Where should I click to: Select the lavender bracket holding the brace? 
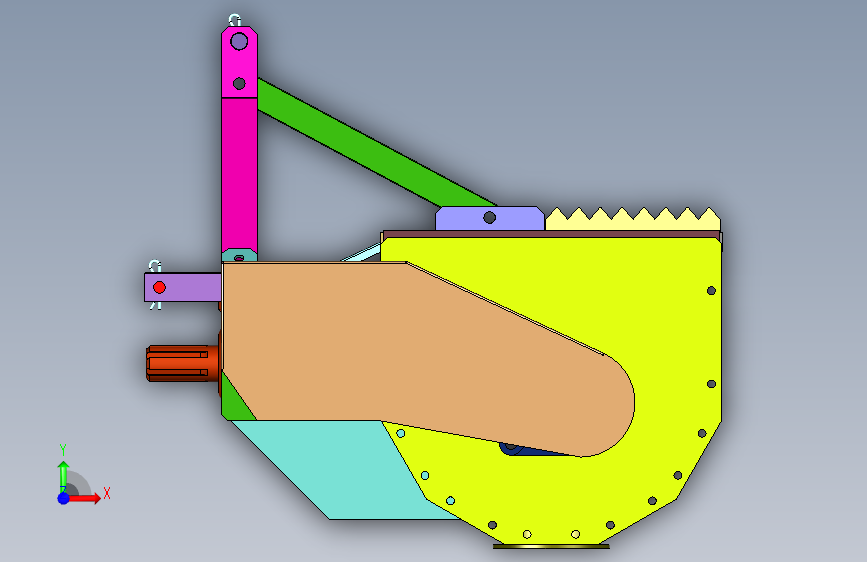490,218
